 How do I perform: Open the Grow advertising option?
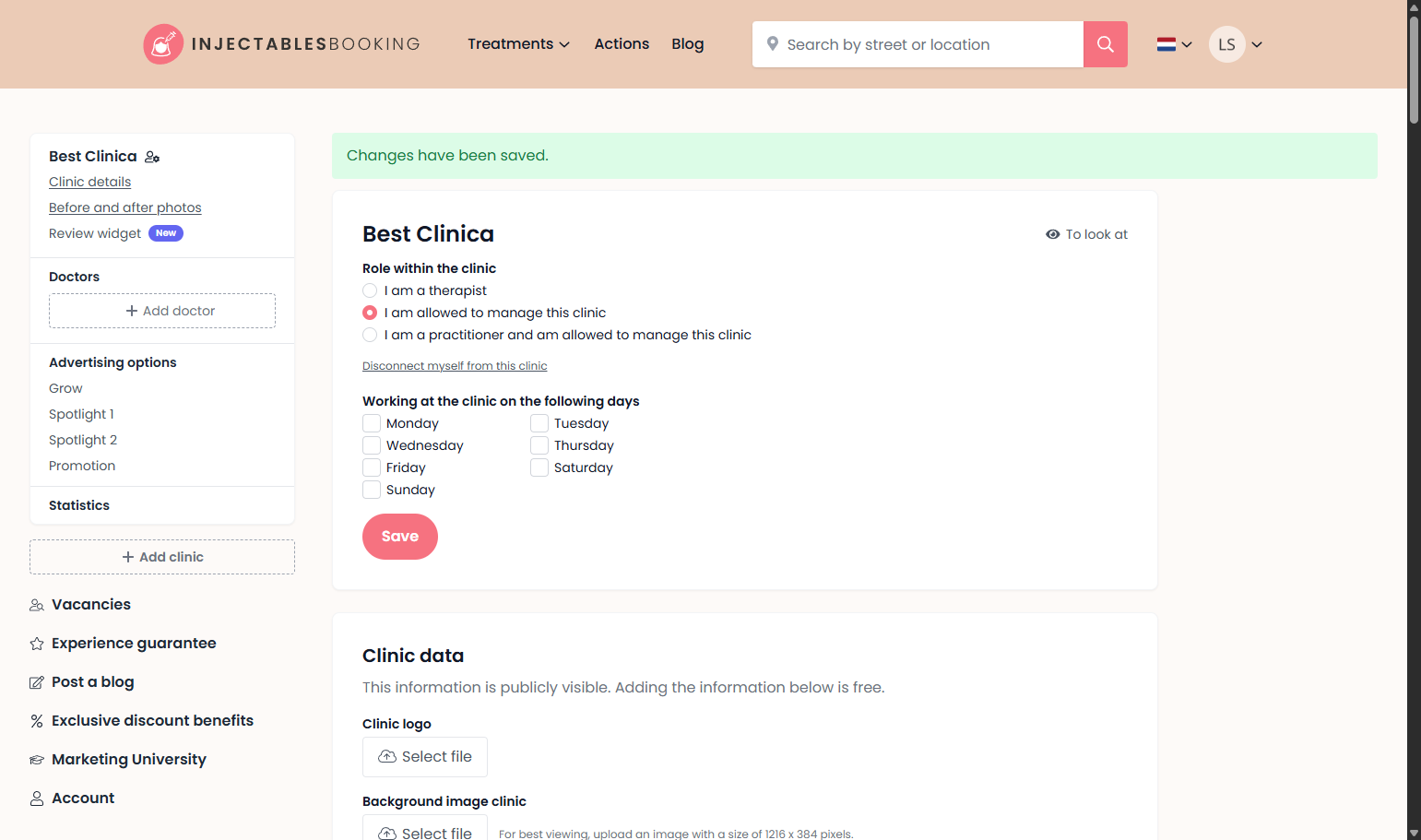tap(65, 388)
